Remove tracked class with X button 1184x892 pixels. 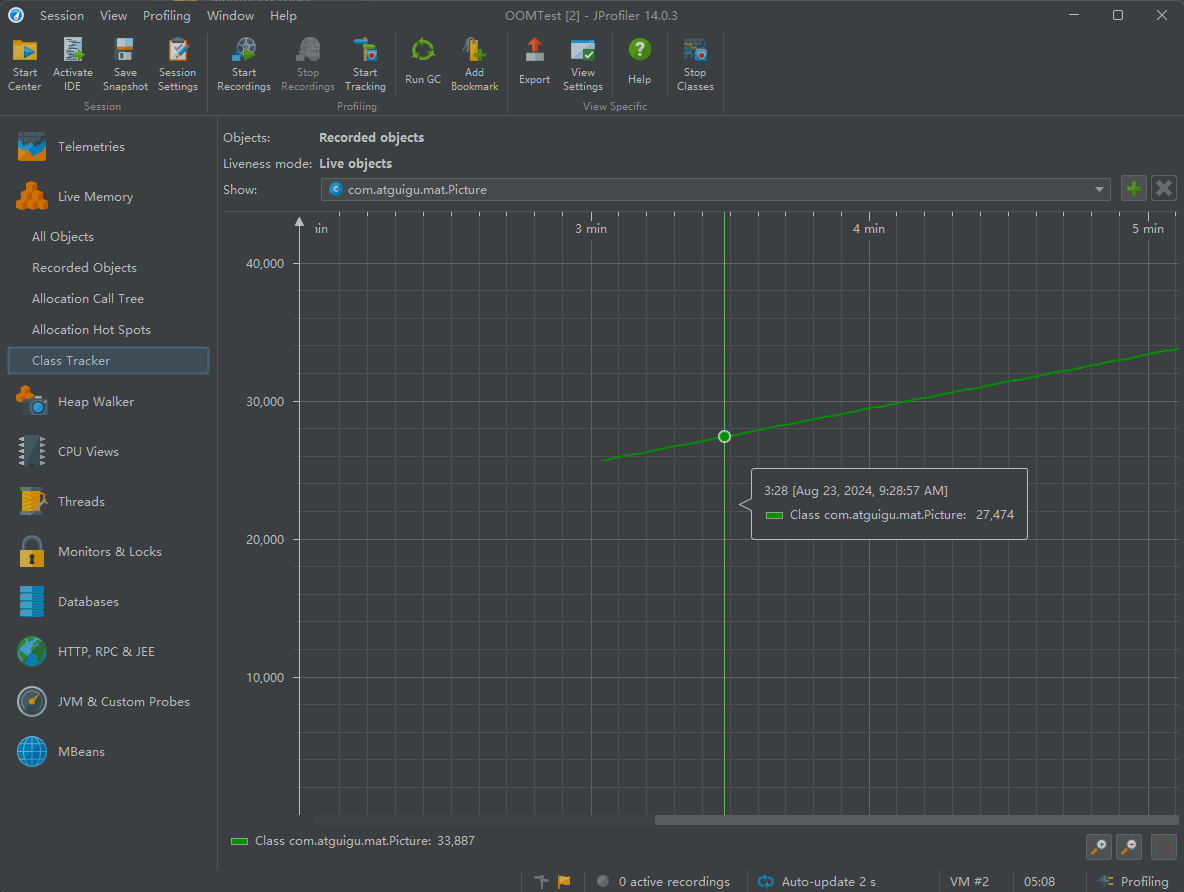pyautogui.click(x=1164, y=188)
